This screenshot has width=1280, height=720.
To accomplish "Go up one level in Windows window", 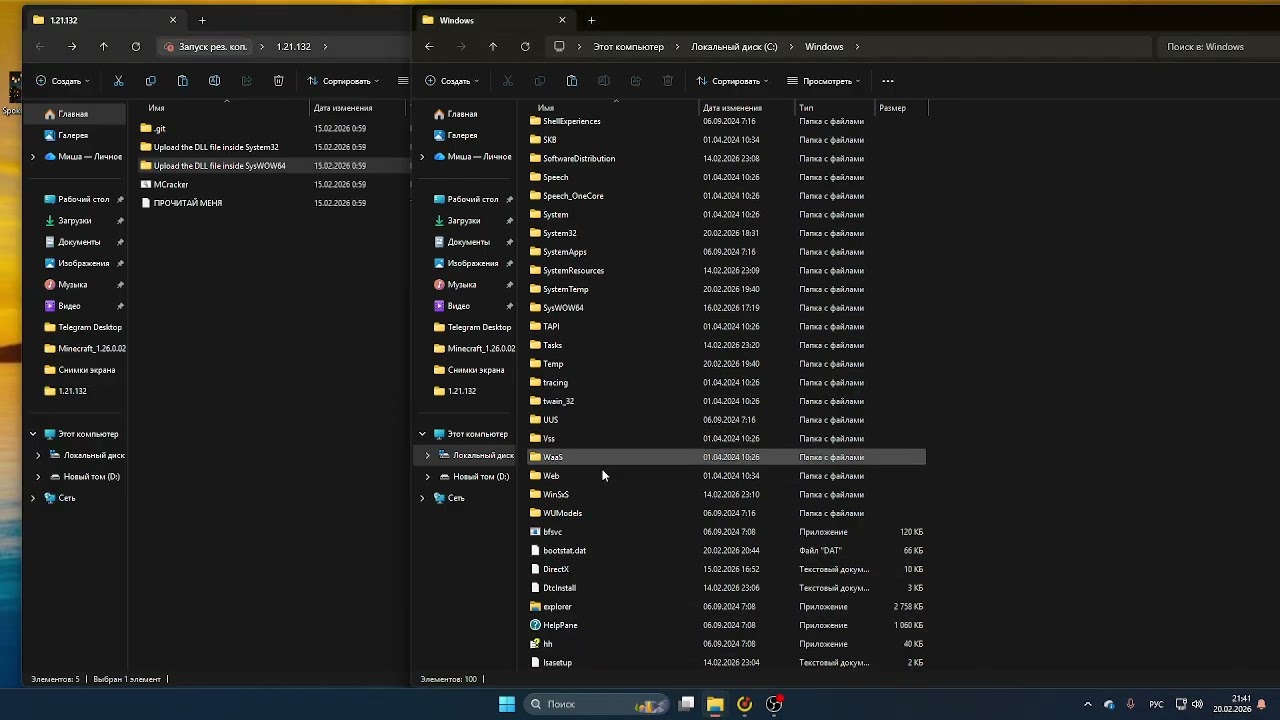I will pyautogui.click(x=493, y=46).
